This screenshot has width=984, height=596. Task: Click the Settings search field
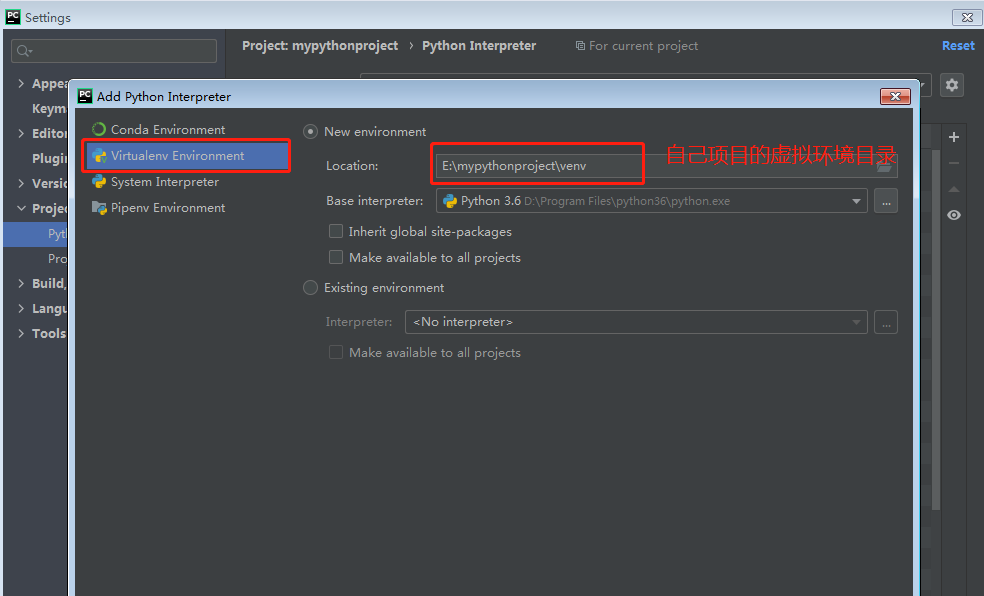point(114,51)
